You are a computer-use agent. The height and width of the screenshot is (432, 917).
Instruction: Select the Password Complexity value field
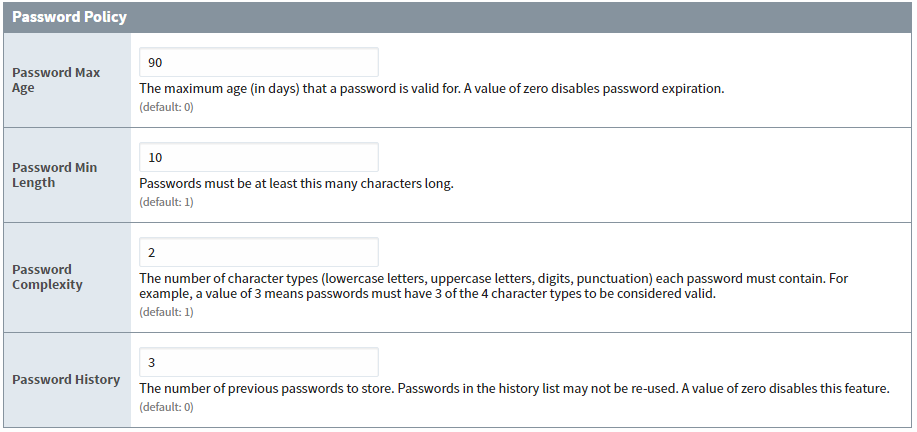258,252
